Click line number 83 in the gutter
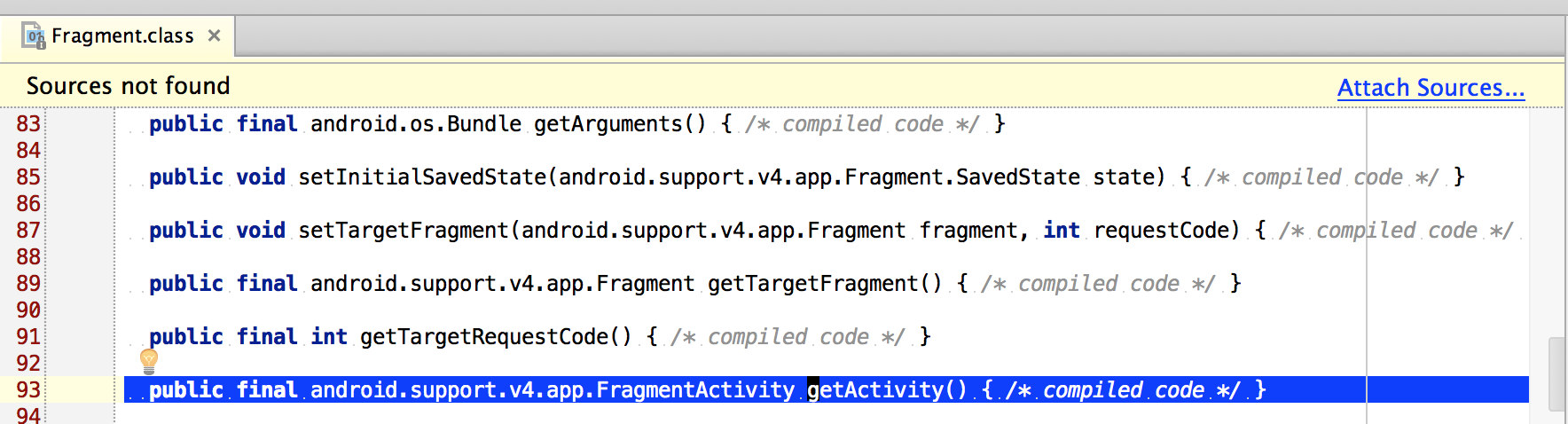 click(x=28, y=123)
